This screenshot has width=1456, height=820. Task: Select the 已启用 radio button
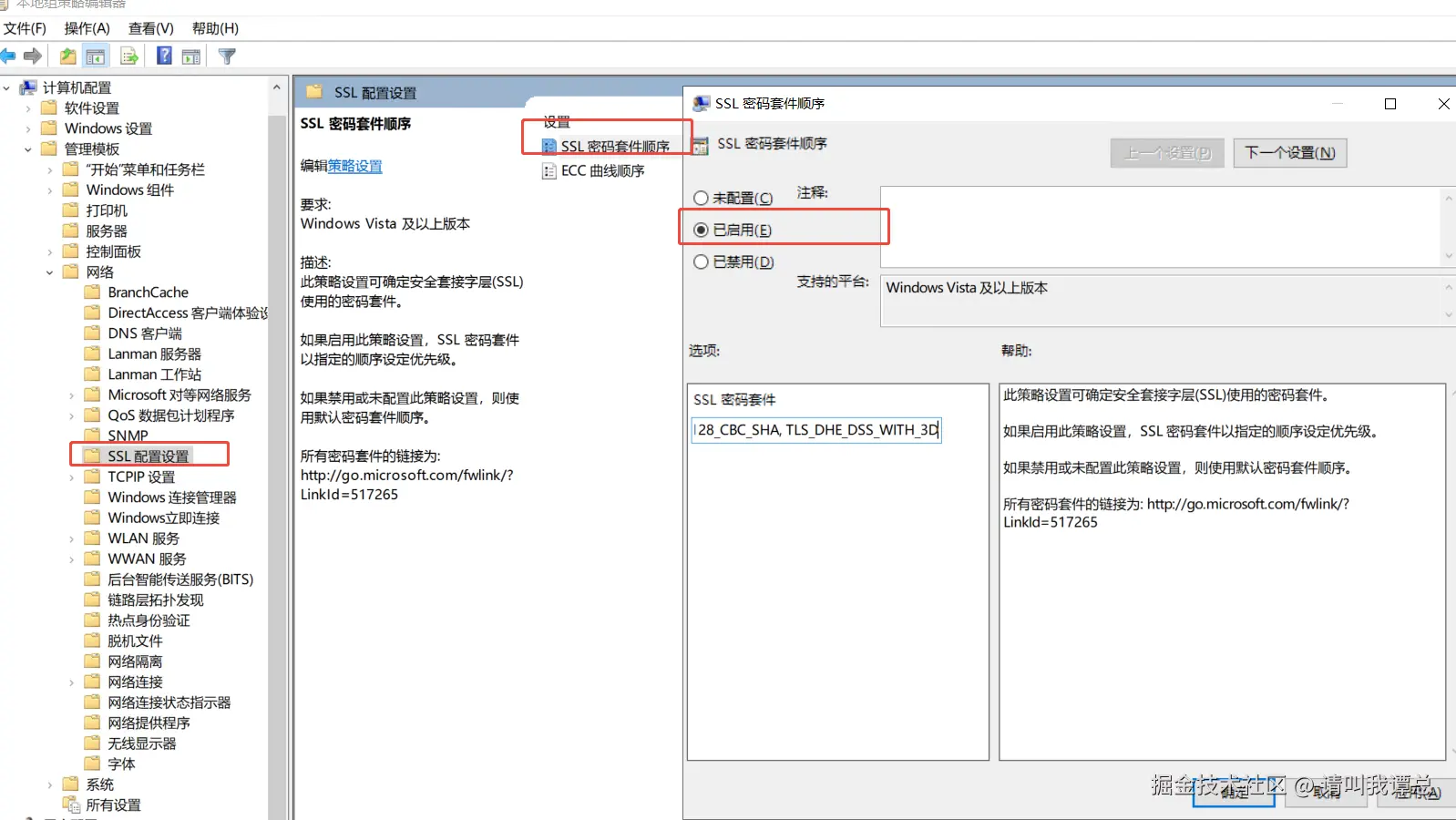[x=701, y=230]
